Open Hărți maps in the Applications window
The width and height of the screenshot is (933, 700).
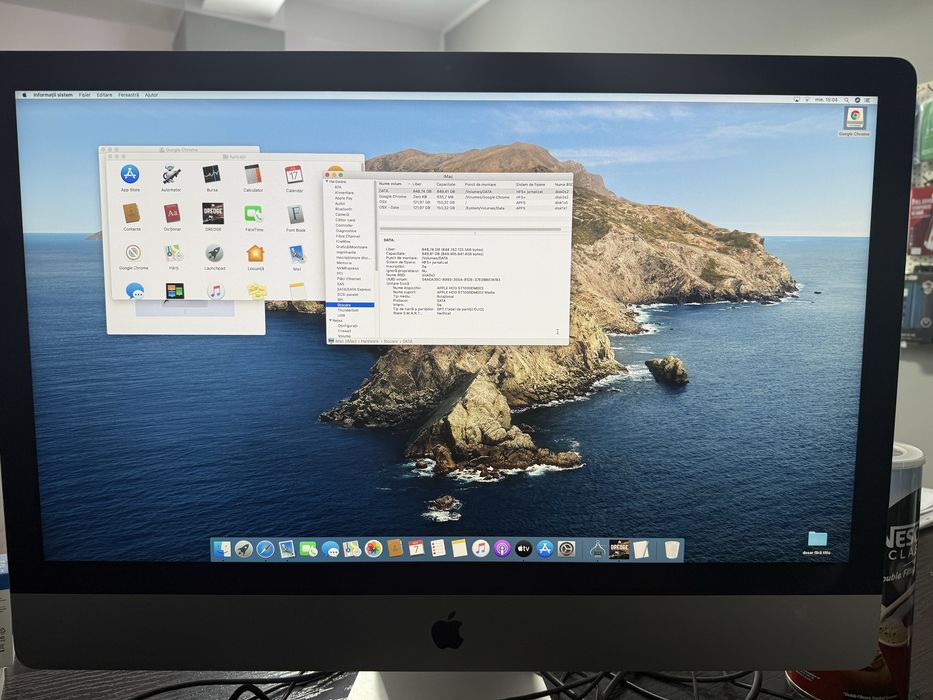tap(174, 253)
